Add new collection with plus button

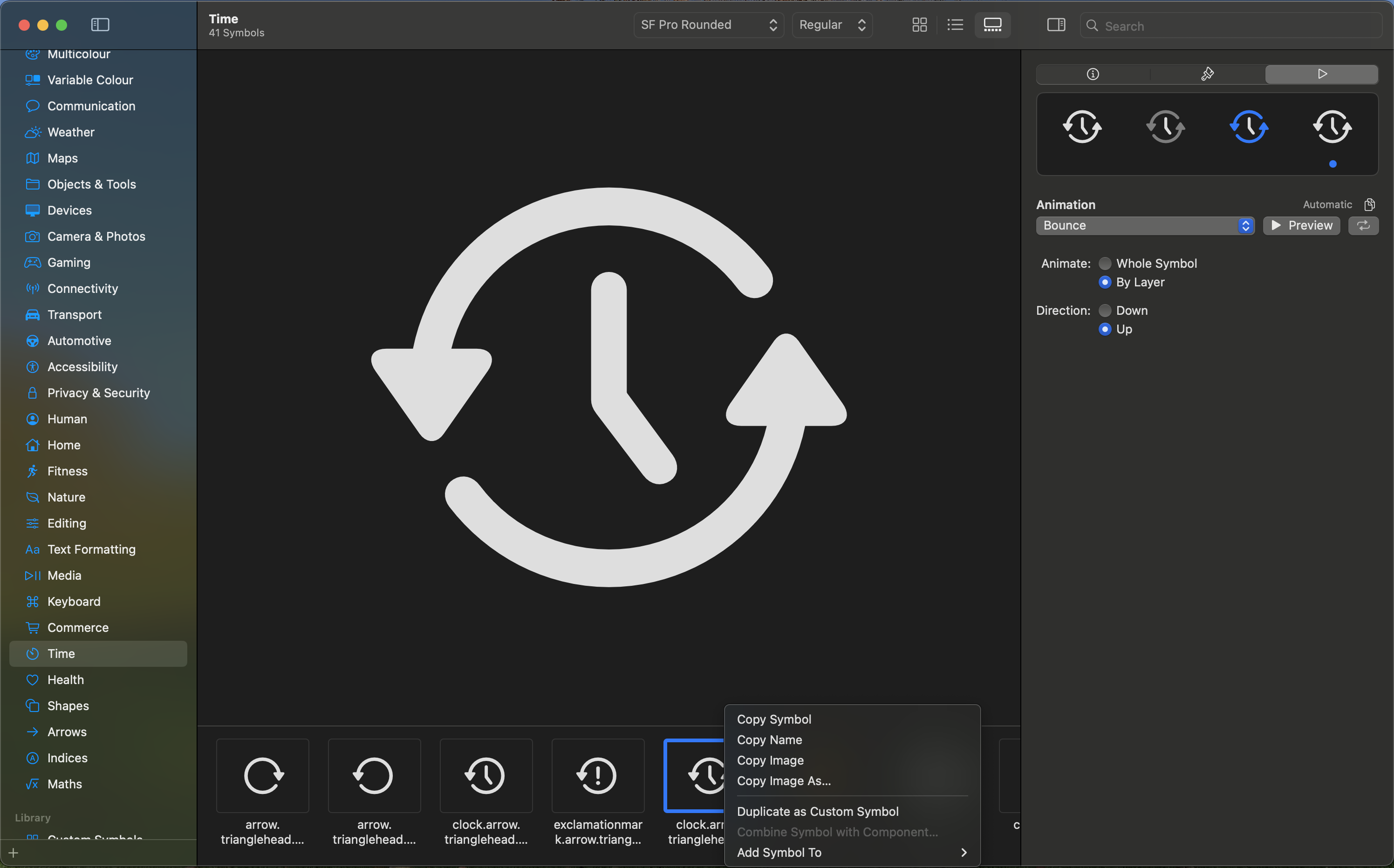14,853
